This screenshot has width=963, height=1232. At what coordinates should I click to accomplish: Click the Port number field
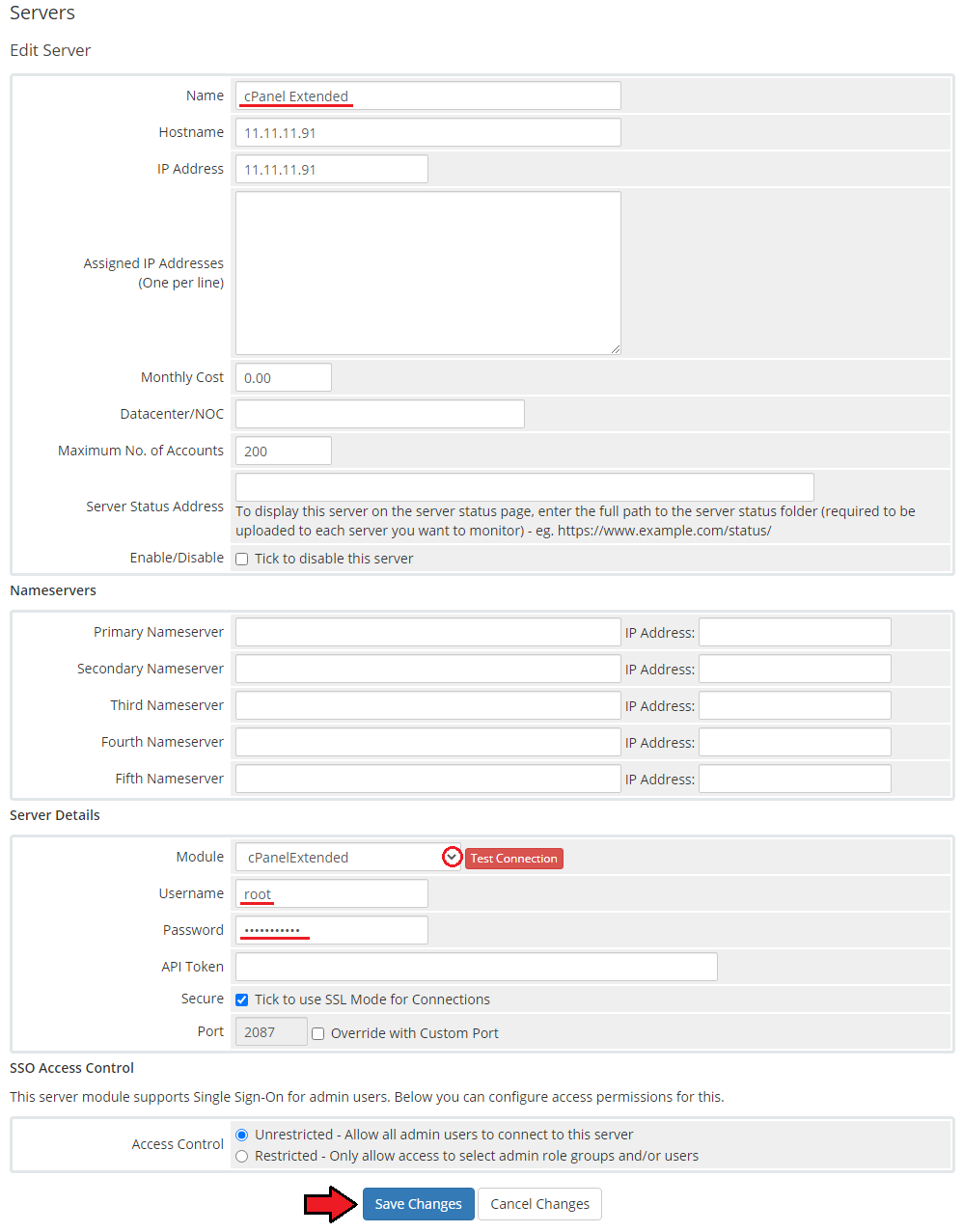[271, 1031]
